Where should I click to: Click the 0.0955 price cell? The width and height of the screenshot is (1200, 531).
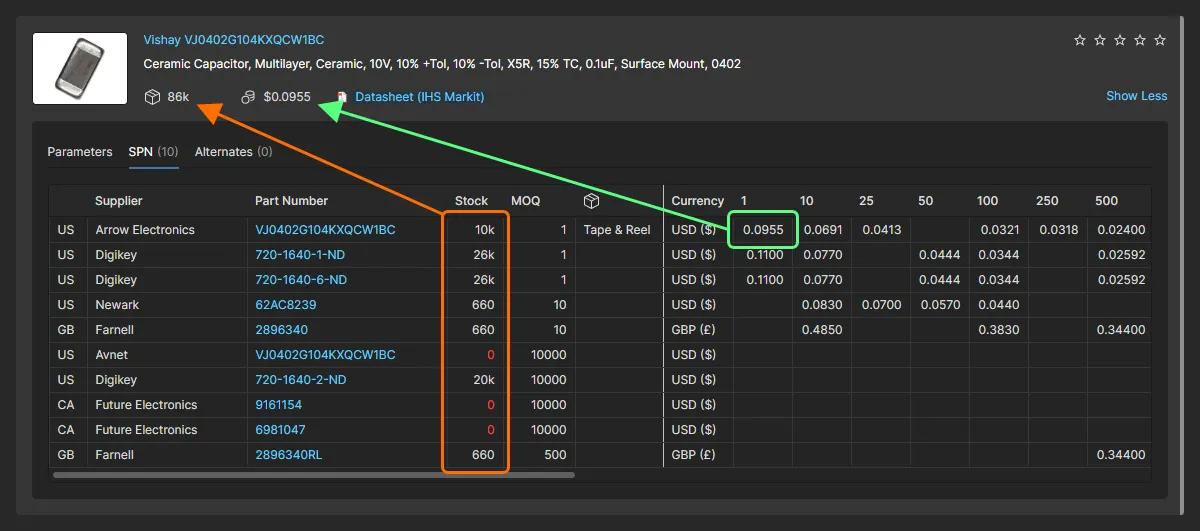tap(763, 230)
